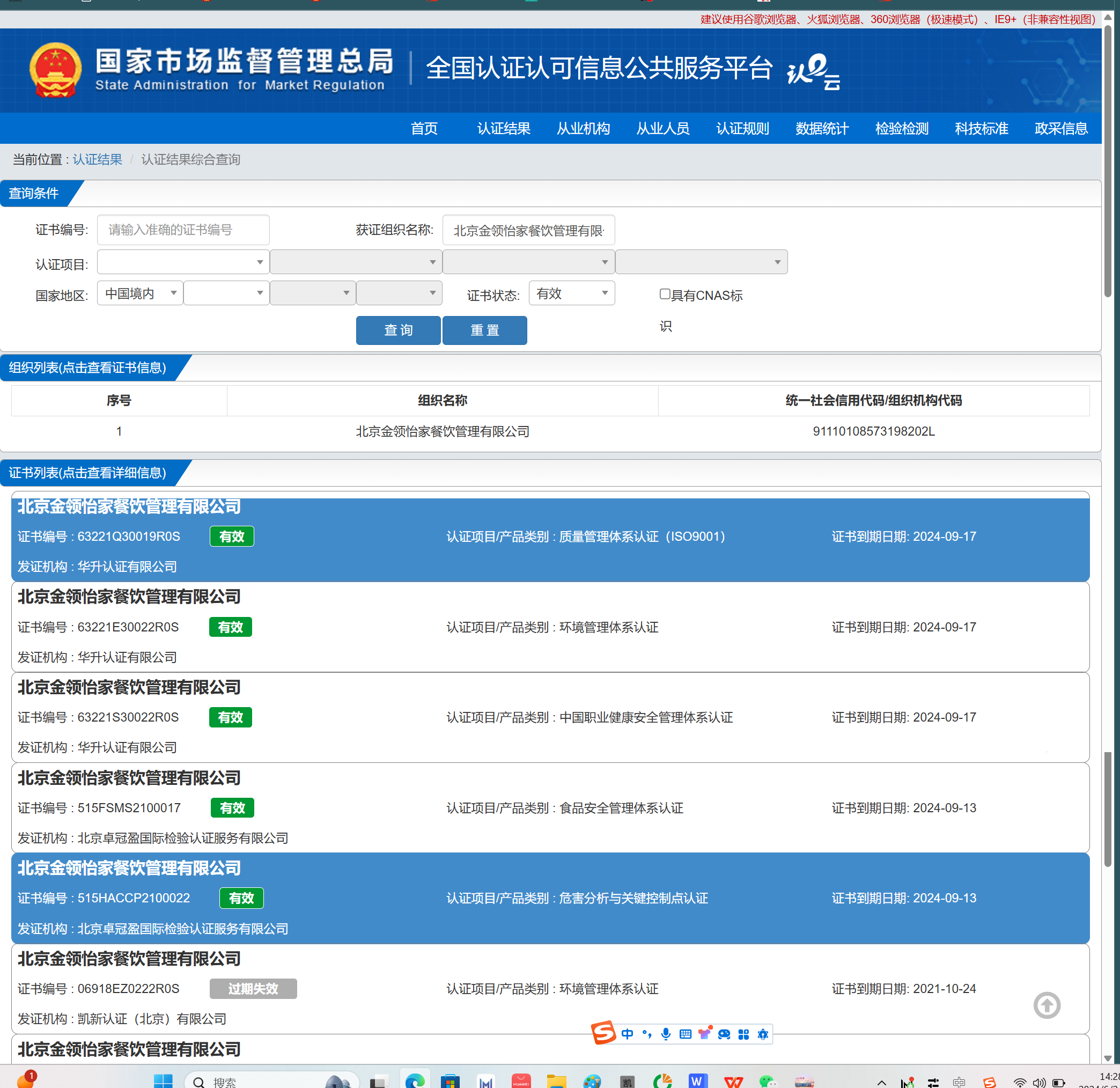The width and height of the screenshot is (1120, 1088).
Task: Open certificate 515HACCP2100022 details
Action: [x=550, y=898]
